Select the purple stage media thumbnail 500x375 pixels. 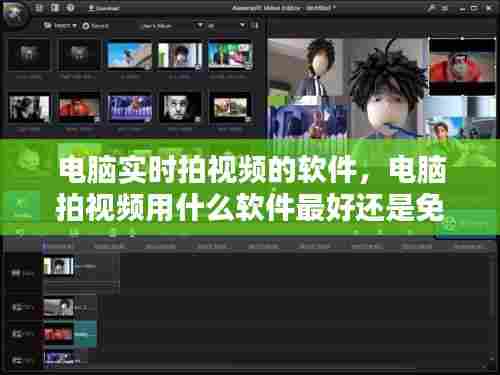tap(129, 109)
